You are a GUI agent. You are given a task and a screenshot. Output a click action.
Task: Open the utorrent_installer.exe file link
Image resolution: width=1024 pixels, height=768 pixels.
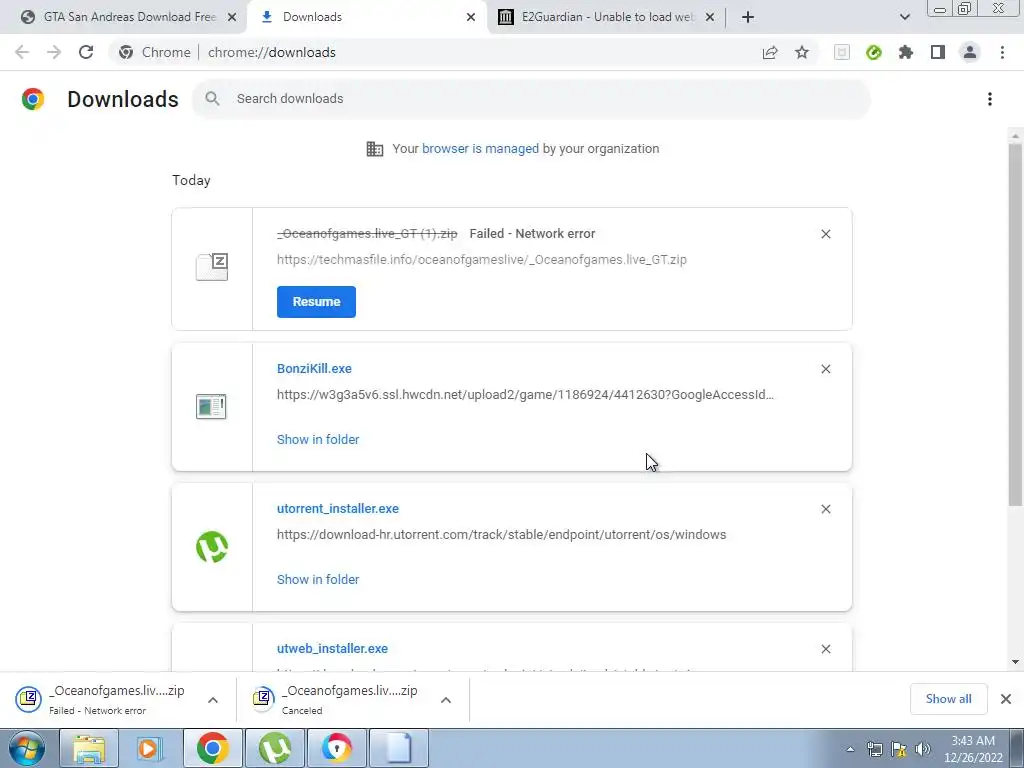pos(338,508)
